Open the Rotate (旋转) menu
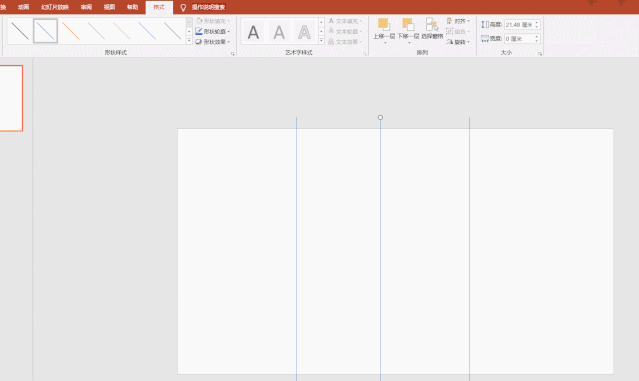This screenshot has height=381, width=639. pyautogui.click(x=458, y=42)
